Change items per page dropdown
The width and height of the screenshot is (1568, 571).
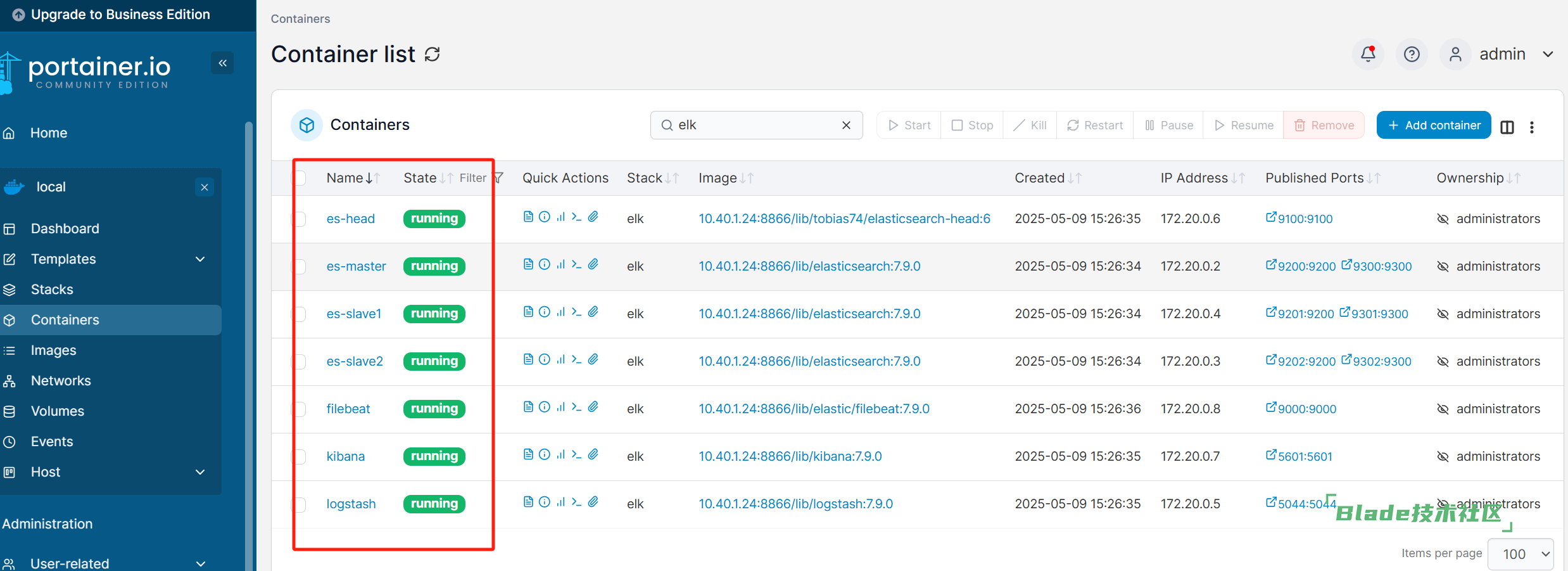point(1521,554)
